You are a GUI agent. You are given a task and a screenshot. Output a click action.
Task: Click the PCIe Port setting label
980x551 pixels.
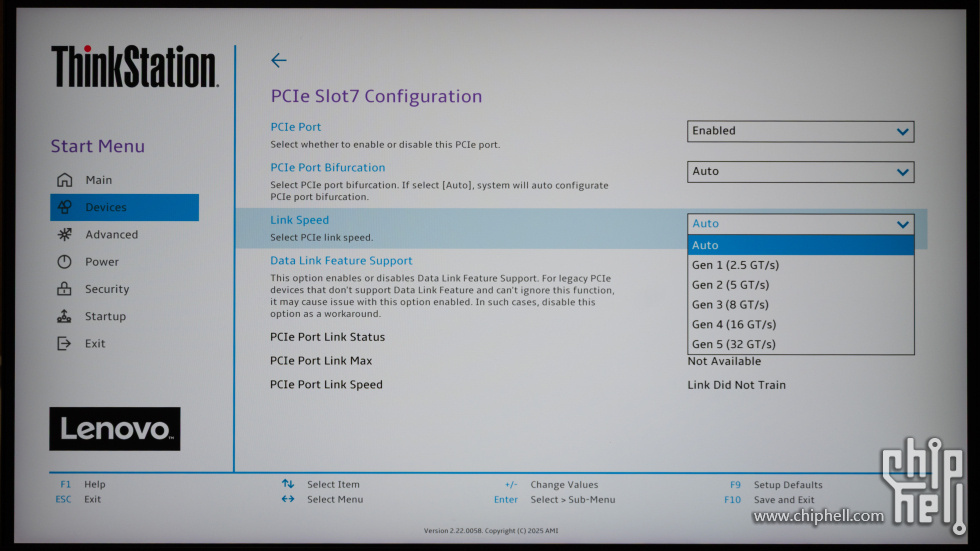[x=295, y=127]
